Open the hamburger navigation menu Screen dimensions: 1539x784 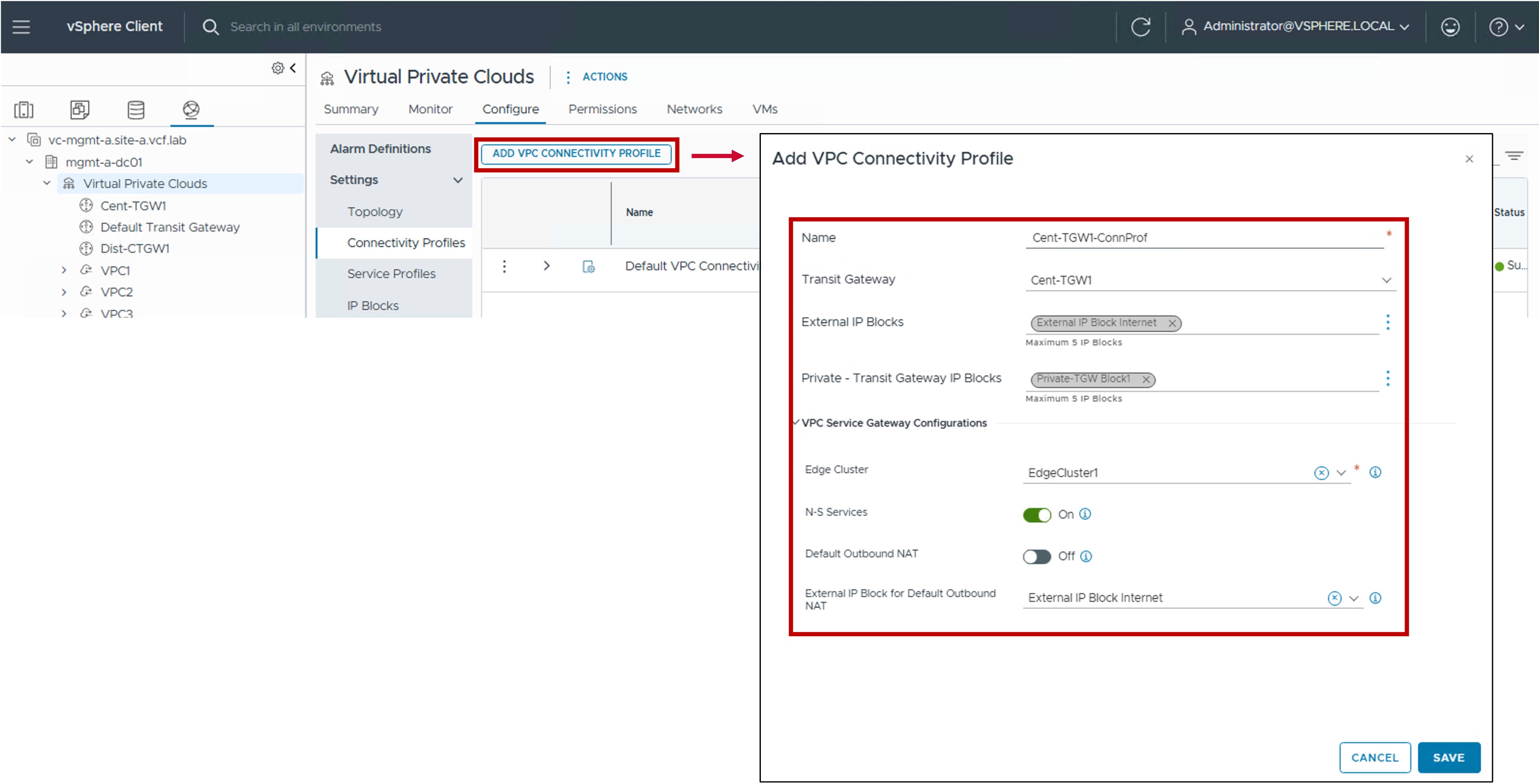pyautogui.click(x=21, y=26)
